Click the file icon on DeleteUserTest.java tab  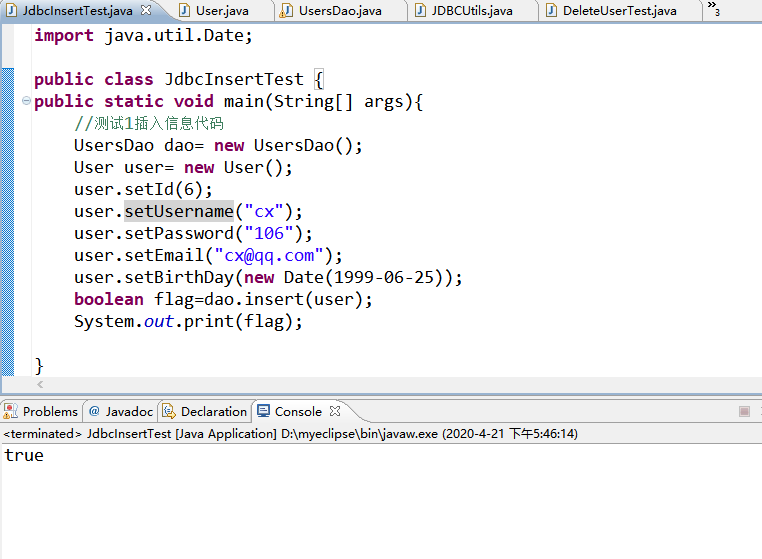click(551, 11)
